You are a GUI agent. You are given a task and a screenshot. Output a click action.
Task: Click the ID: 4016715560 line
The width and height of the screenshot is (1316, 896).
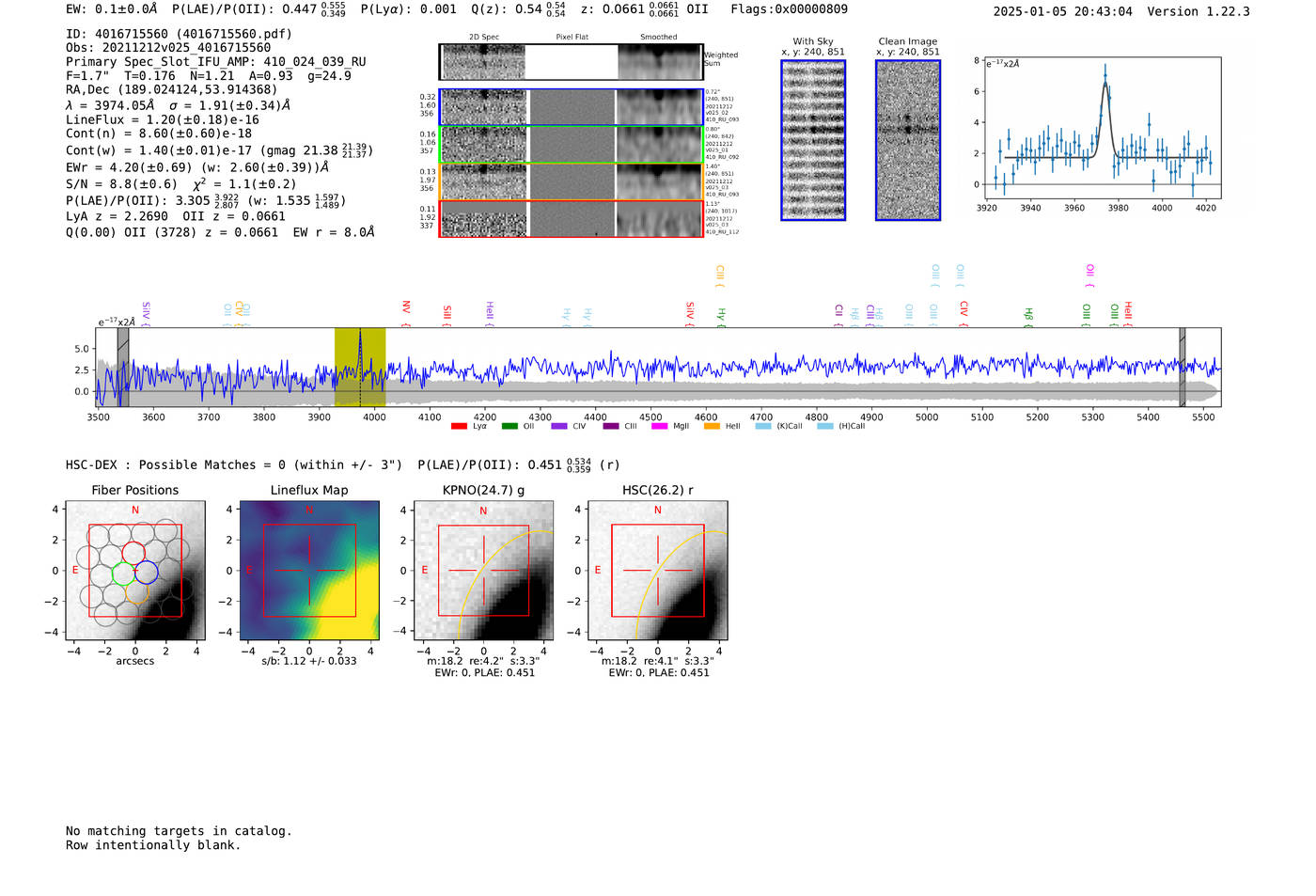tap(179, 34)
